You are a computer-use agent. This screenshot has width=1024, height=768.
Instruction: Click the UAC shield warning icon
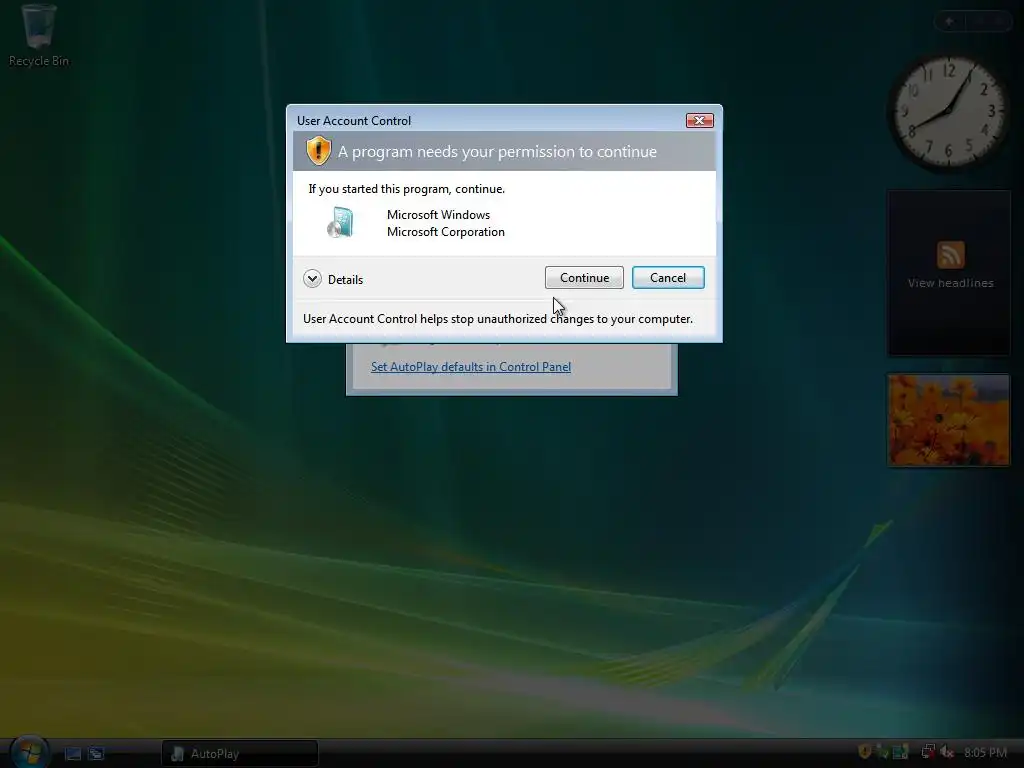pyautogui.click(x=319, y=151)
